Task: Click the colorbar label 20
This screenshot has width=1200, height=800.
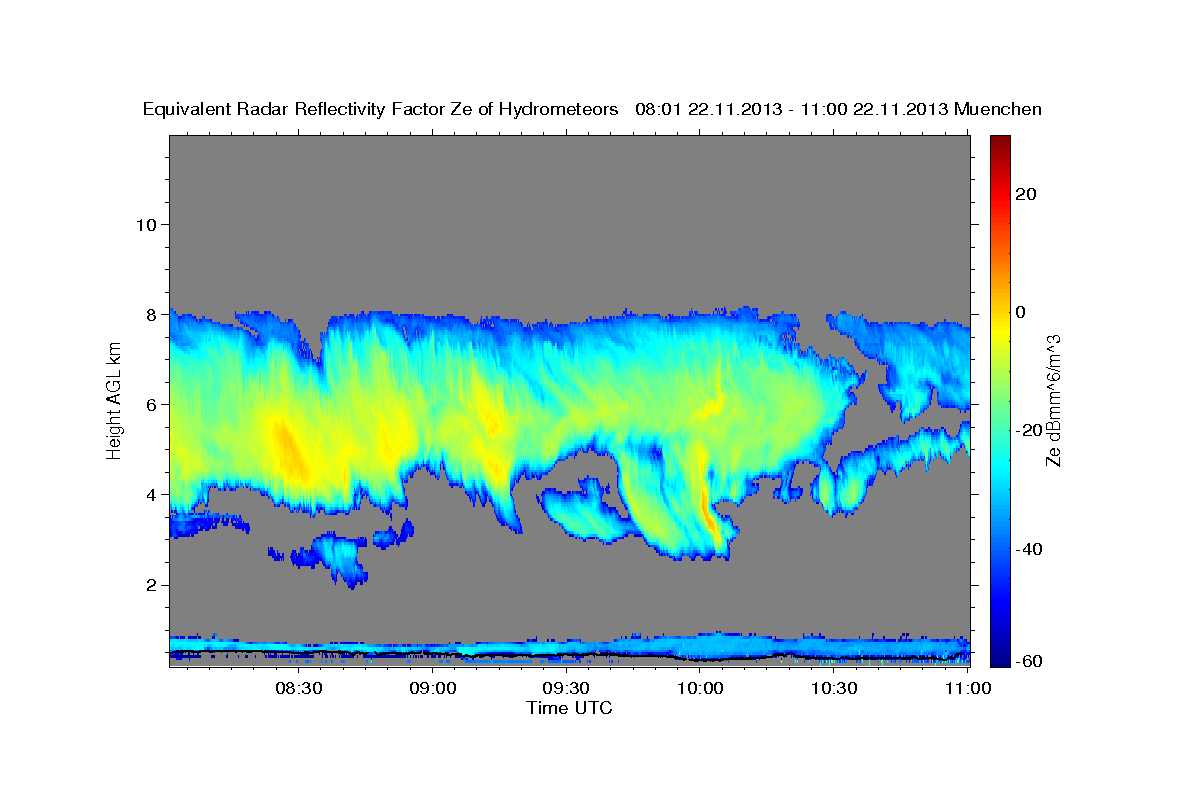Action: tap(1024, 194)
